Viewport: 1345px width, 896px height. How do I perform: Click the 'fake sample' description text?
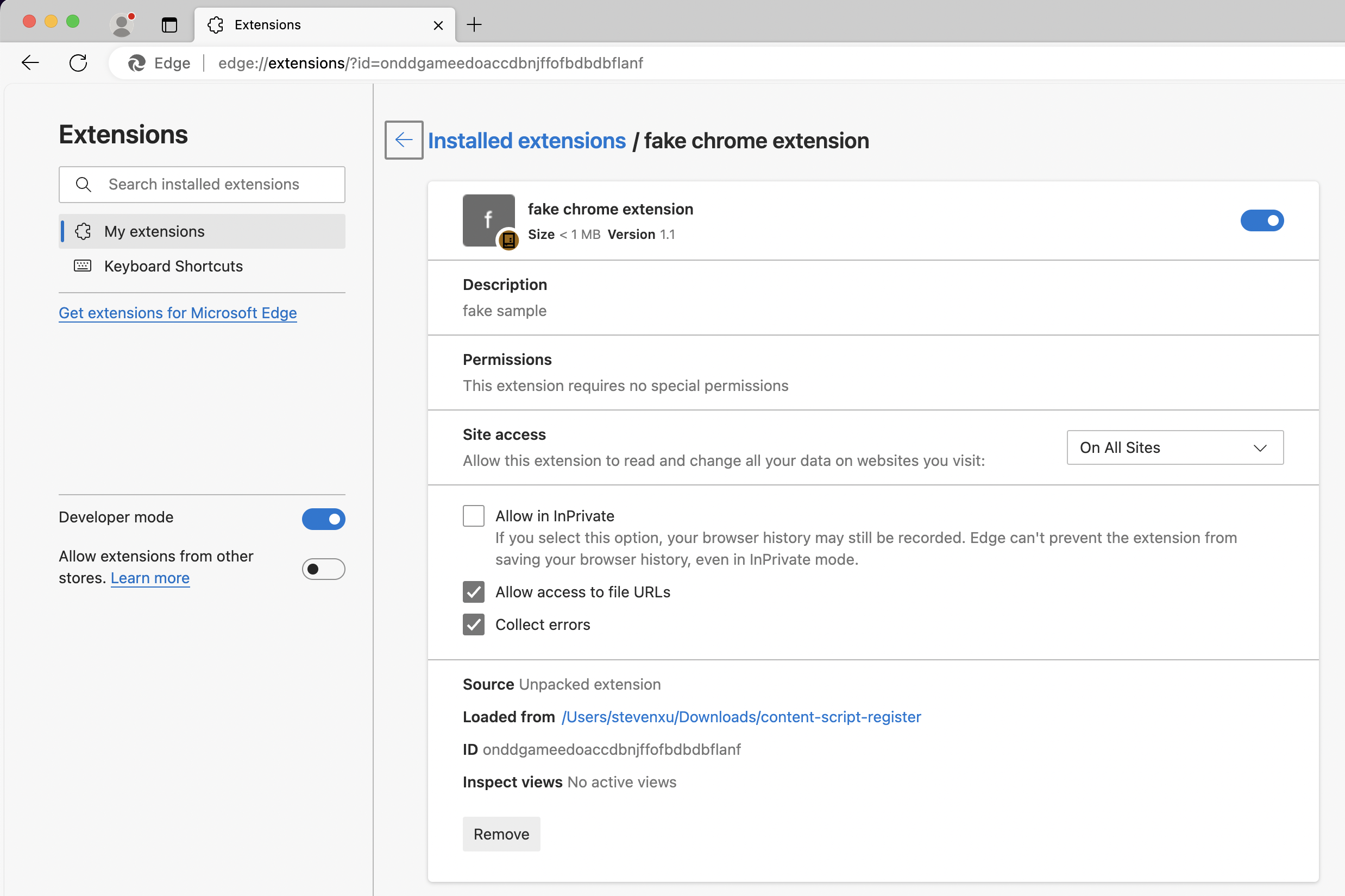pos(504,310)
